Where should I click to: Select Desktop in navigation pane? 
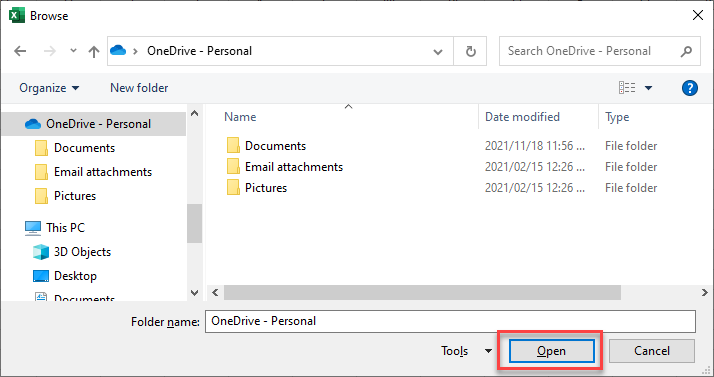[65, 276]
